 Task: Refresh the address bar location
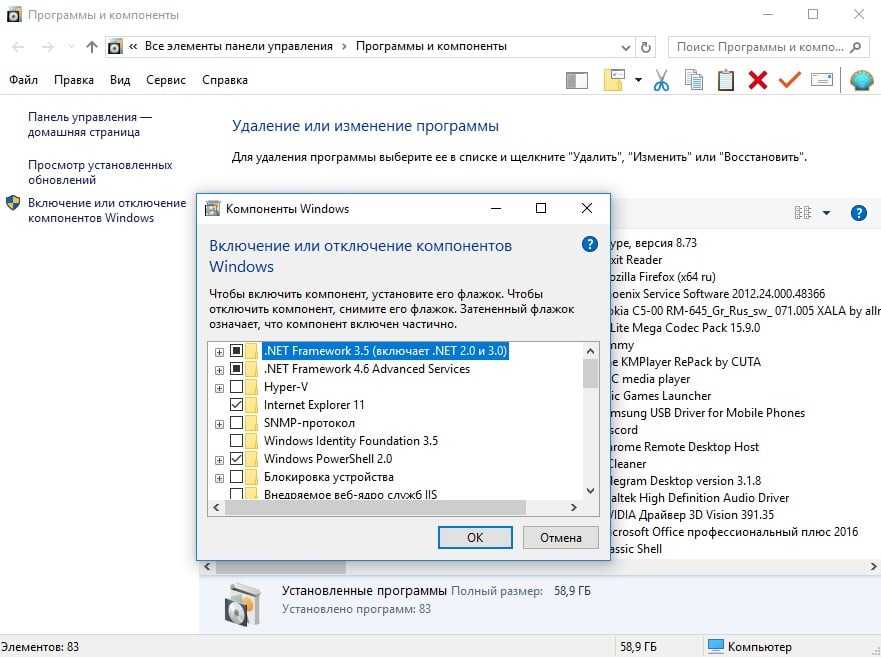tap(646, 47)
